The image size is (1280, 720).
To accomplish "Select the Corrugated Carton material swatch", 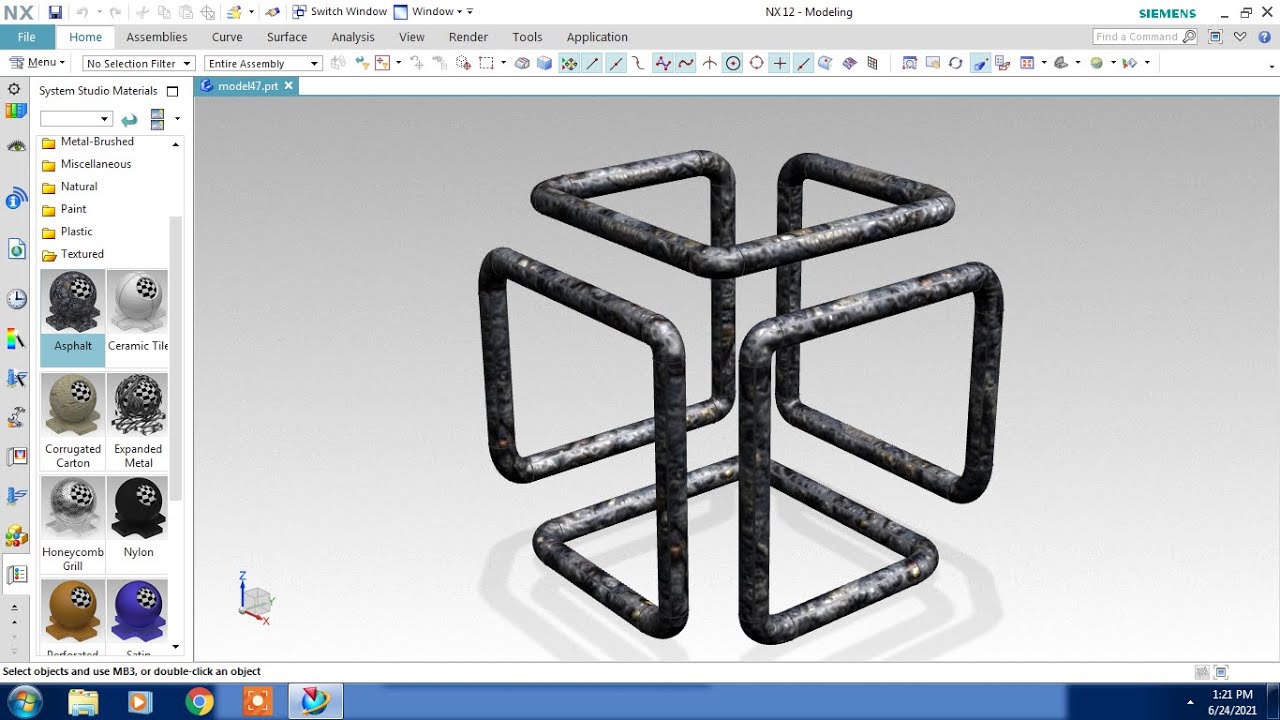I will pyautogui.click(x=73, y=420).
